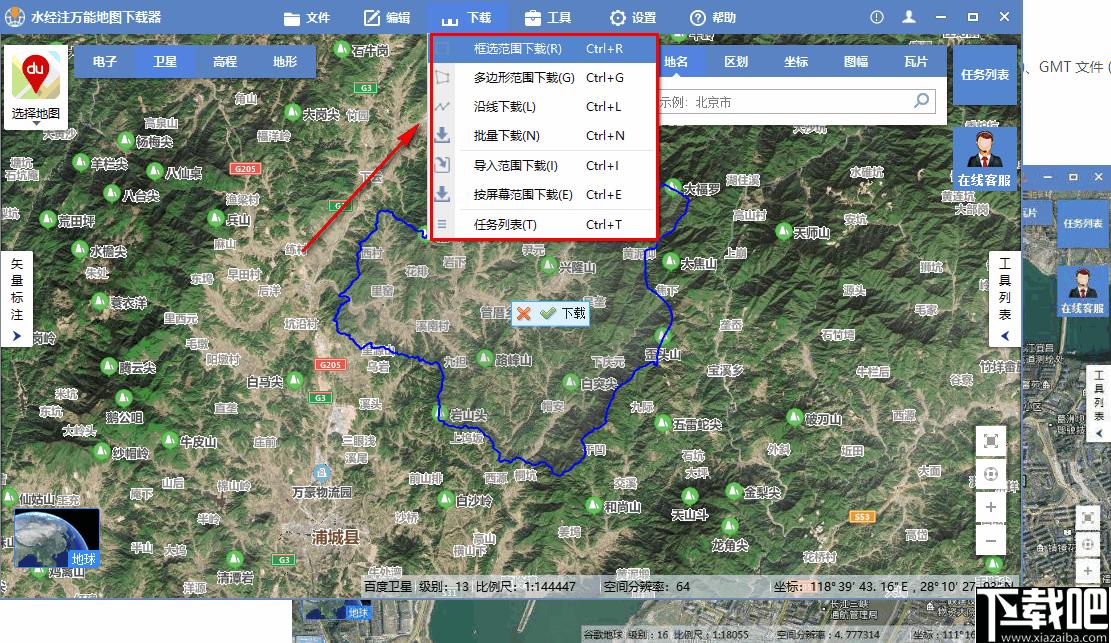Click the along-line download icon
The width and height of the screenshot is (1111, 643).
(442, 106)
